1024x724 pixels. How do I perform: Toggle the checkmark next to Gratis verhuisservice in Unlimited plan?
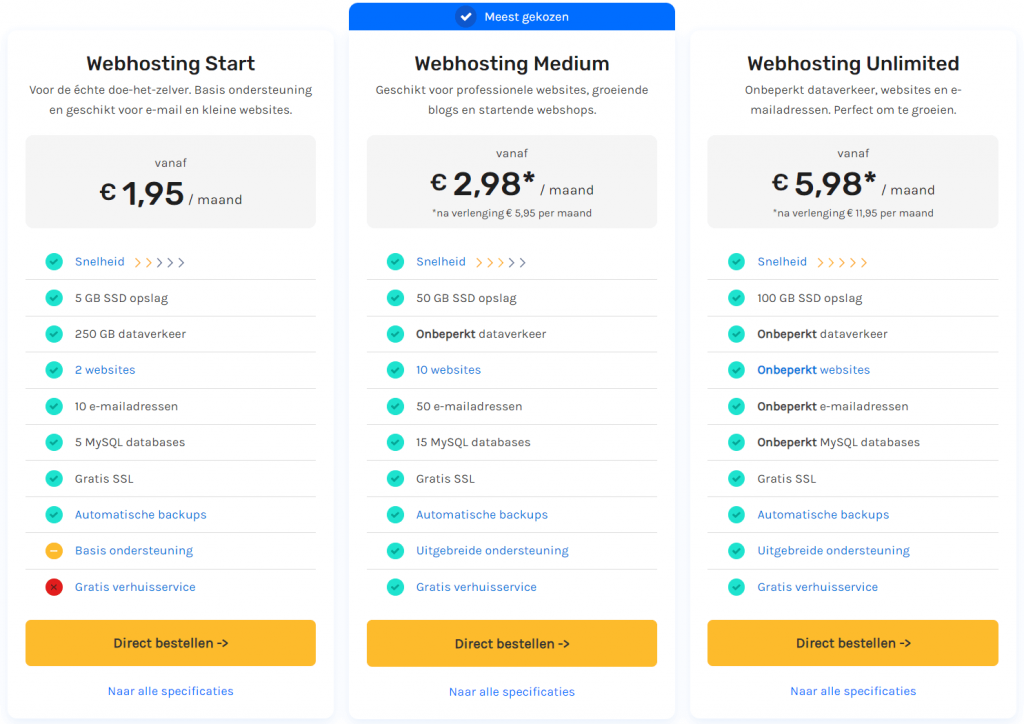736,587
